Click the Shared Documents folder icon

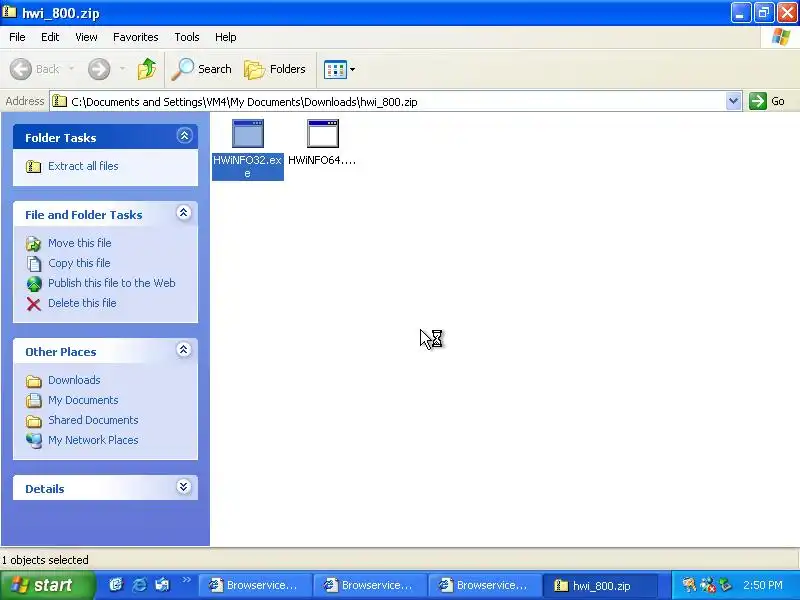[x=34, y=421]
